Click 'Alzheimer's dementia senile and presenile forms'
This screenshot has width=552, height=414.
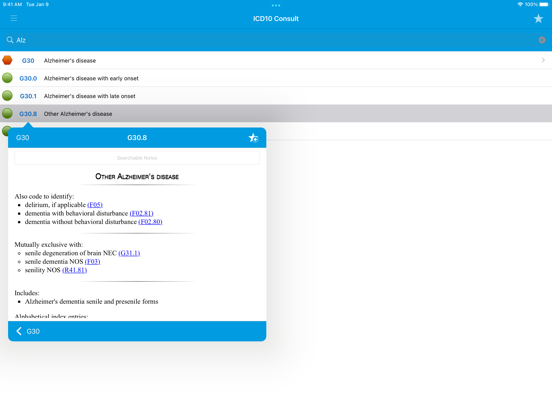coord(92,301)
